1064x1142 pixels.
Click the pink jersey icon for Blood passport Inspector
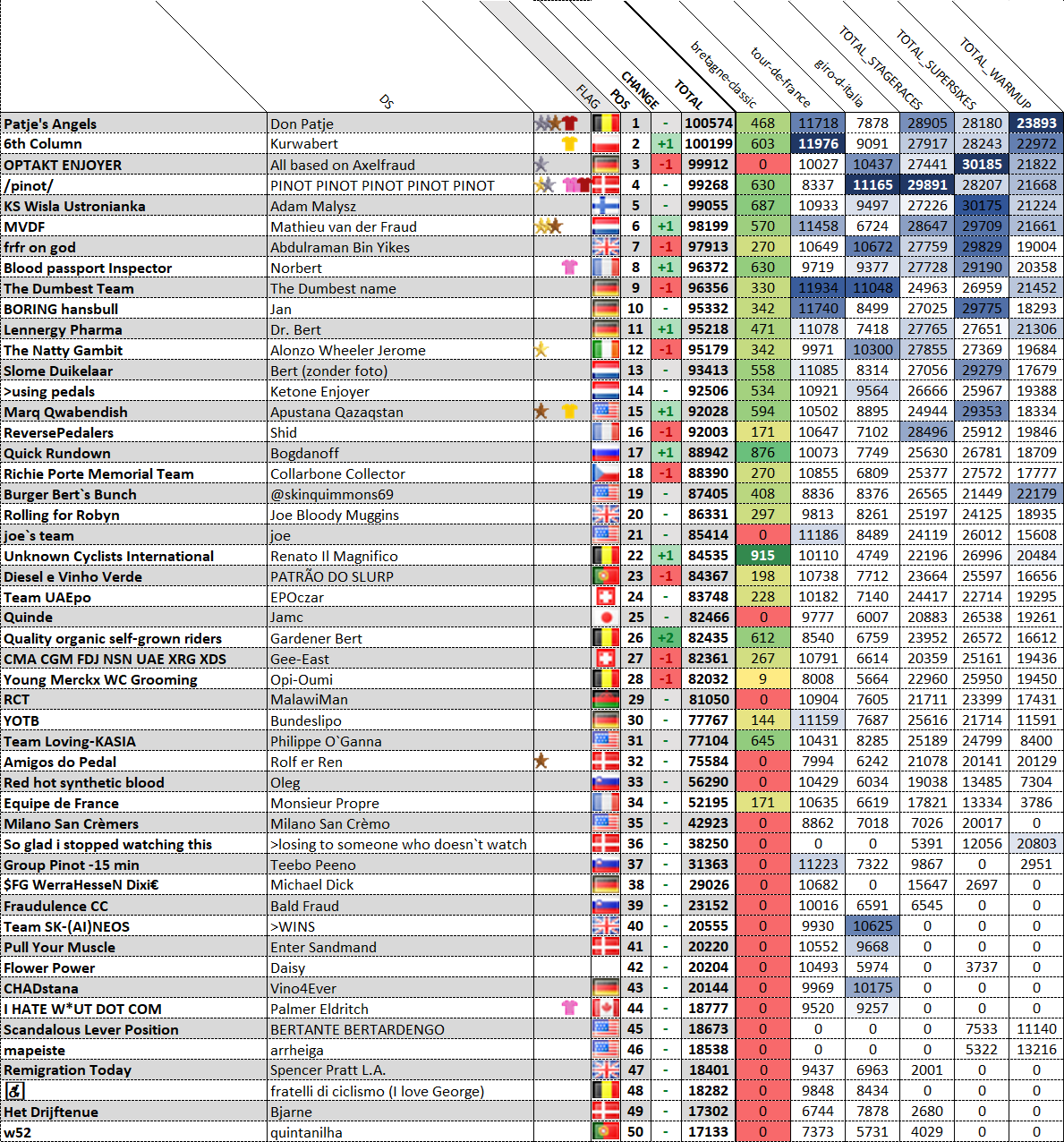pos(569,267)
